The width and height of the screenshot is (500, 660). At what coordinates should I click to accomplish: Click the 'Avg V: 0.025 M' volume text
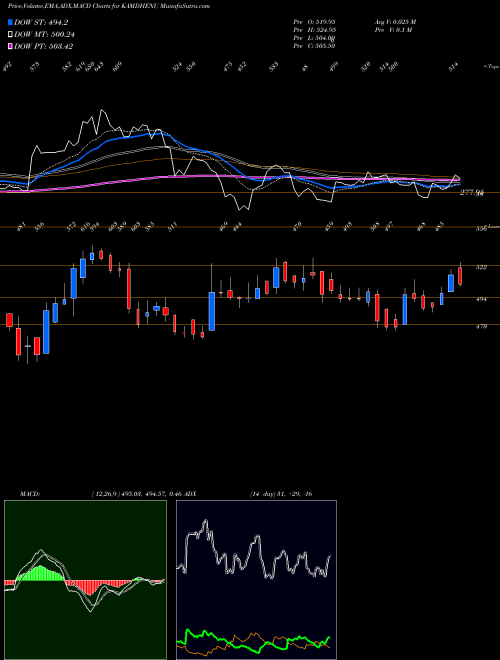pyautogui.click(x=395, y=22)
